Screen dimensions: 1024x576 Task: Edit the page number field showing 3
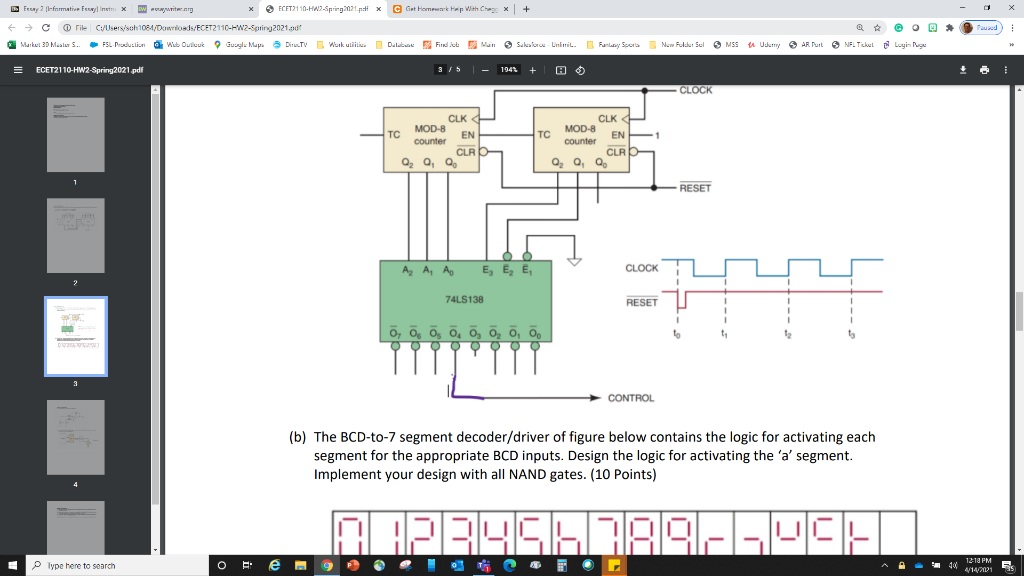click(440, 70)
